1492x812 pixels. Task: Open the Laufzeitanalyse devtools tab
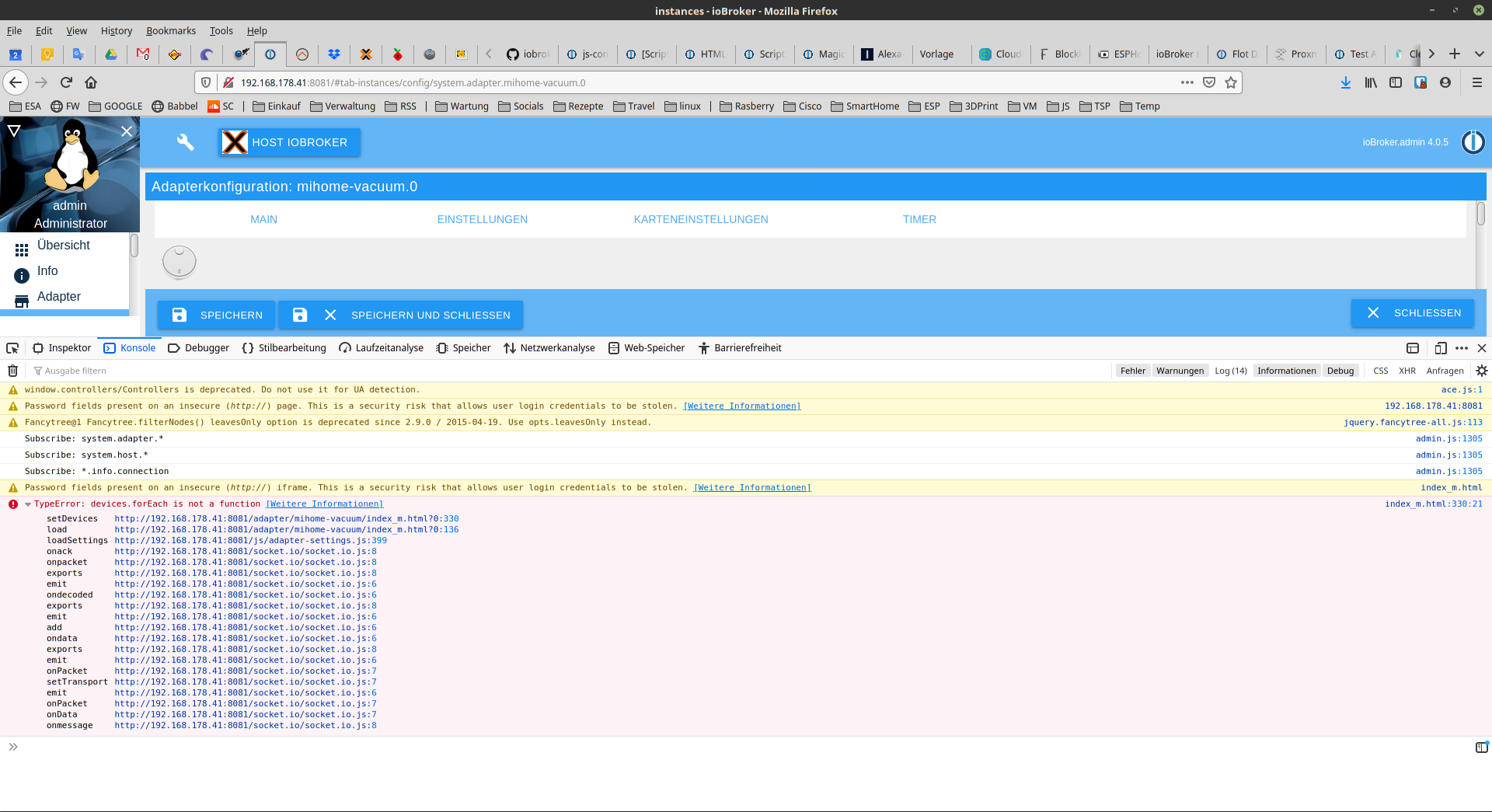click(x=382, y=348)
